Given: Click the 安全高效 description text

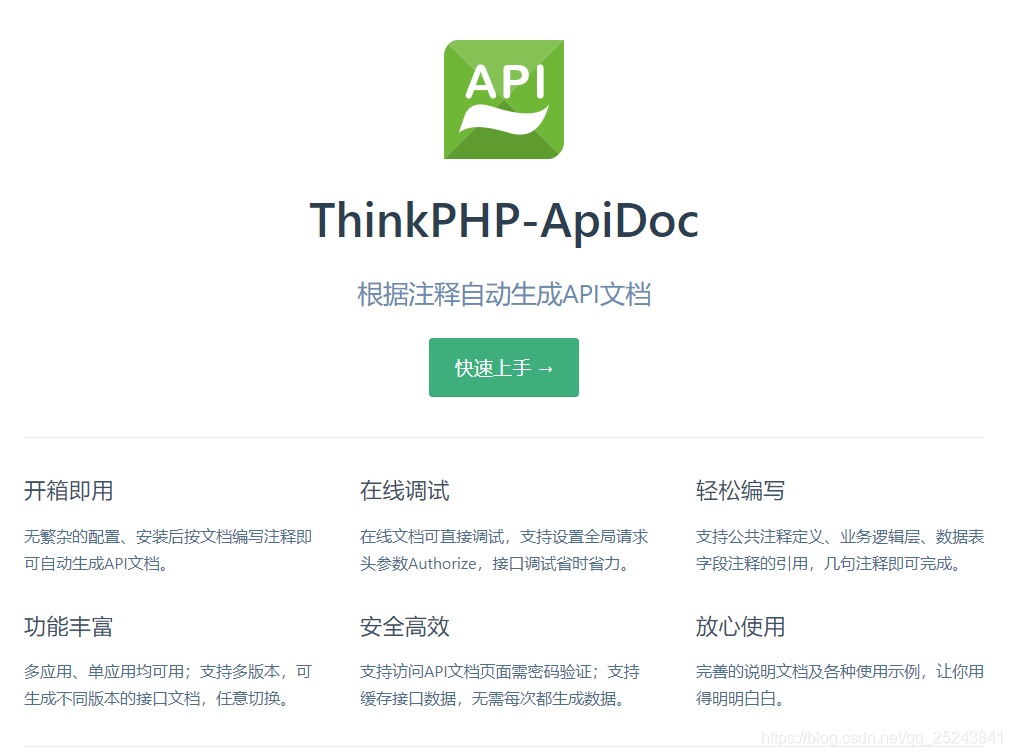Looking at the screenshot, I should coord(500,686).
